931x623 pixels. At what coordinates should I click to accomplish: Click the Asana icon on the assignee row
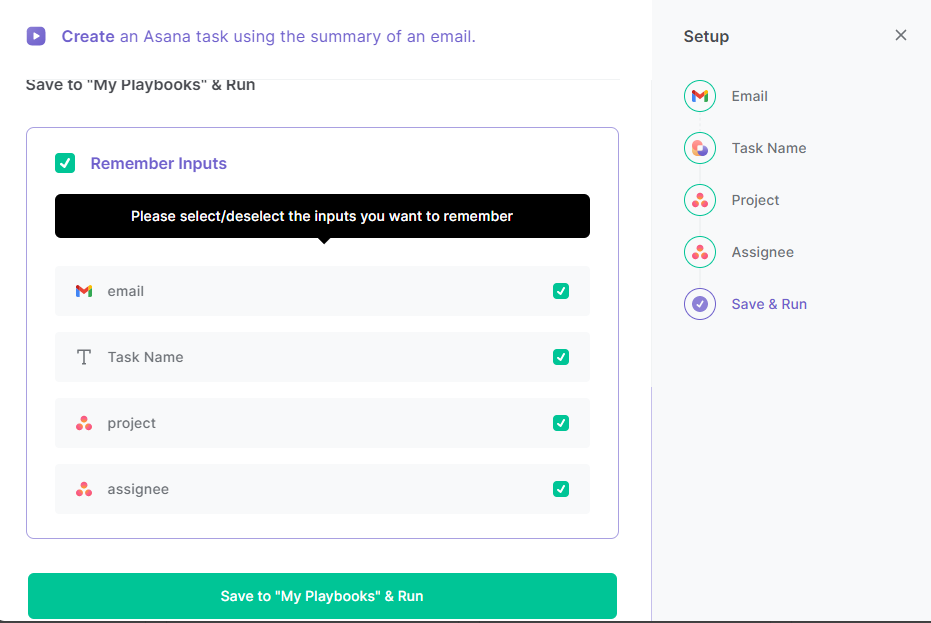tap(84, 489)
